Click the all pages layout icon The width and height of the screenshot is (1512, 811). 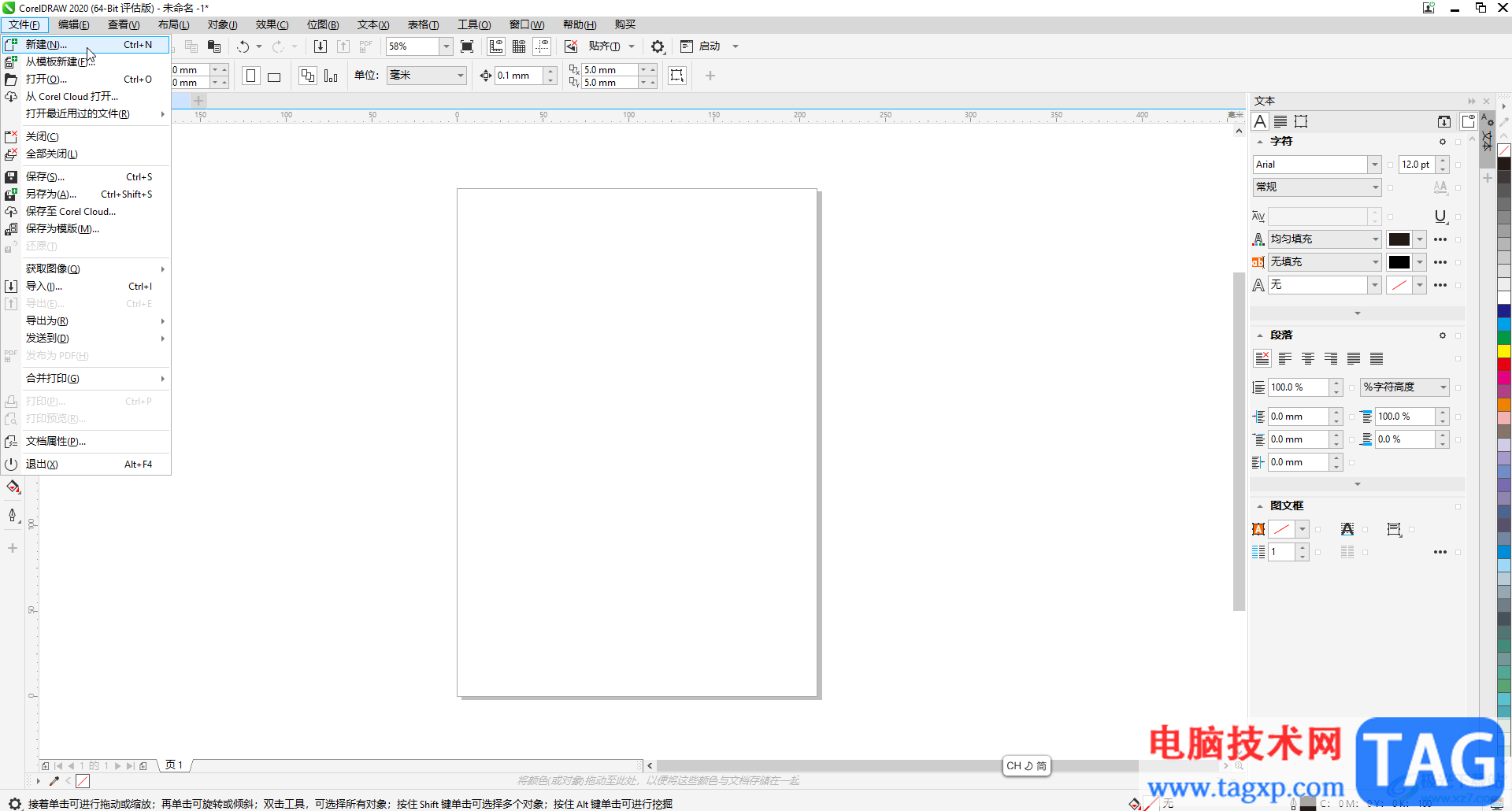308,76
